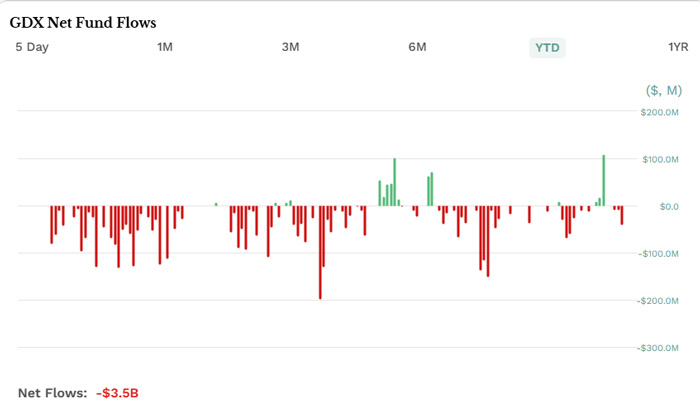The height and width of the screenshot is (411, 700).
Task: Click the $0.0 baseline axis label
Action: [x=667, y=207]
